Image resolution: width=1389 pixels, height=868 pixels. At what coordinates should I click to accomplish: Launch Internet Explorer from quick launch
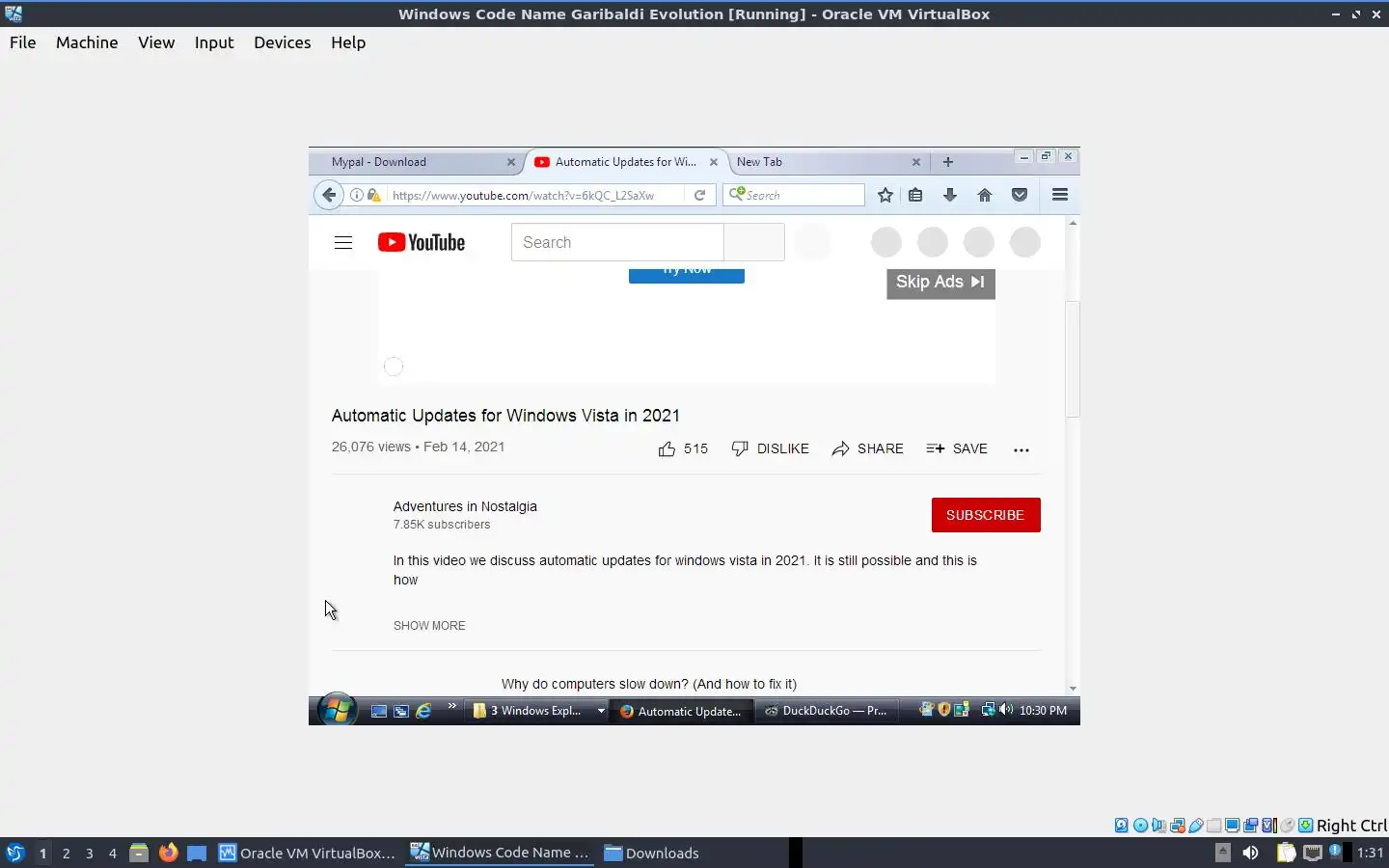tap(423, 711)
